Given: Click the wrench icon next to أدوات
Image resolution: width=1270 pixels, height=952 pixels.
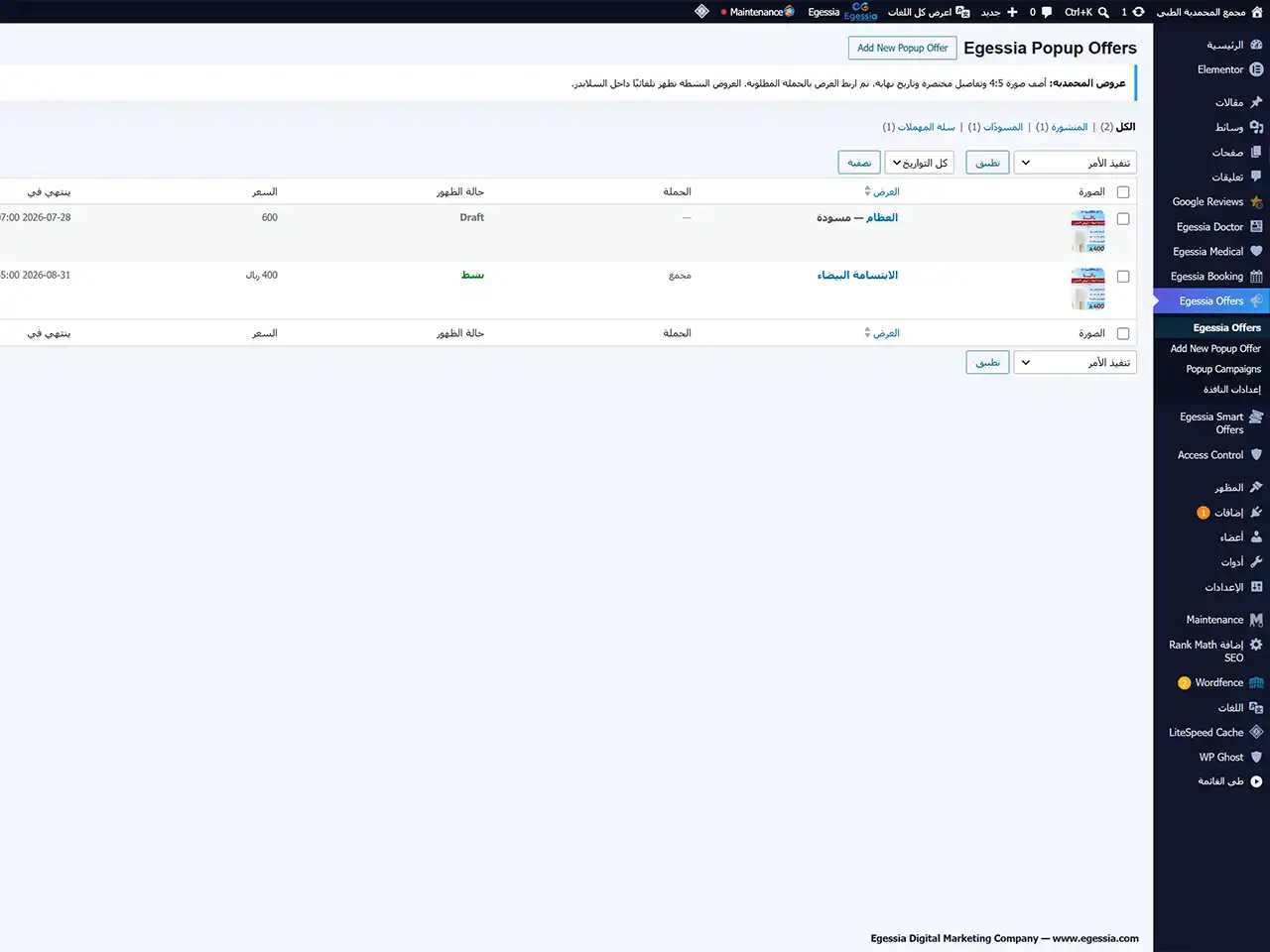Looking at the screenshot, I should 1256,561.
